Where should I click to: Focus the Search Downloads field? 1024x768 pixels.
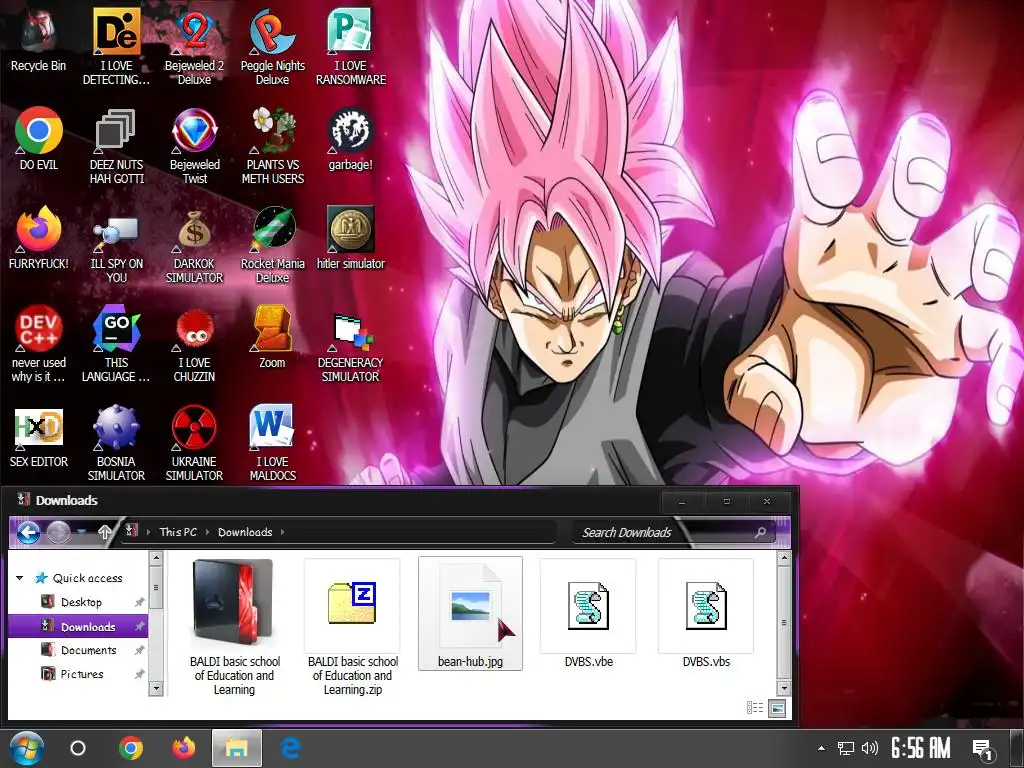click(x=663, y=532)
